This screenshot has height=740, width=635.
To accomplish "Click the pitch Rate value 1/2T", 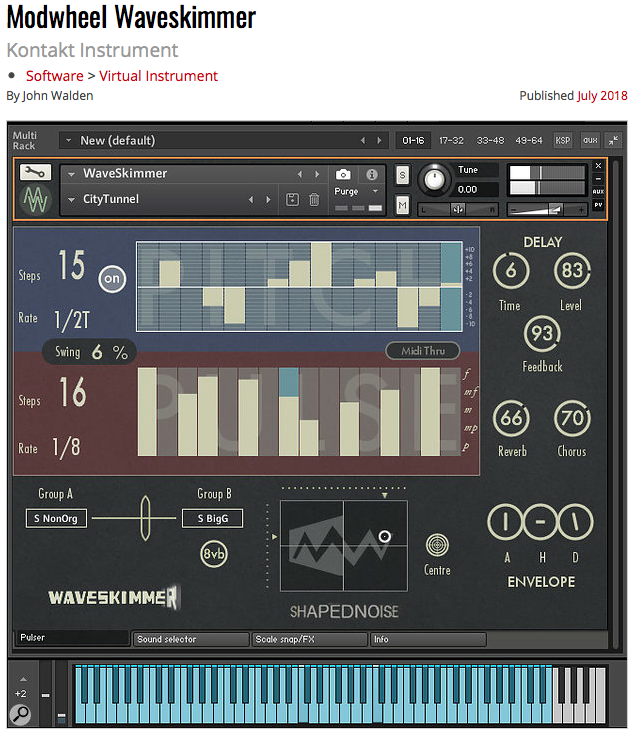I will point(72,320).
